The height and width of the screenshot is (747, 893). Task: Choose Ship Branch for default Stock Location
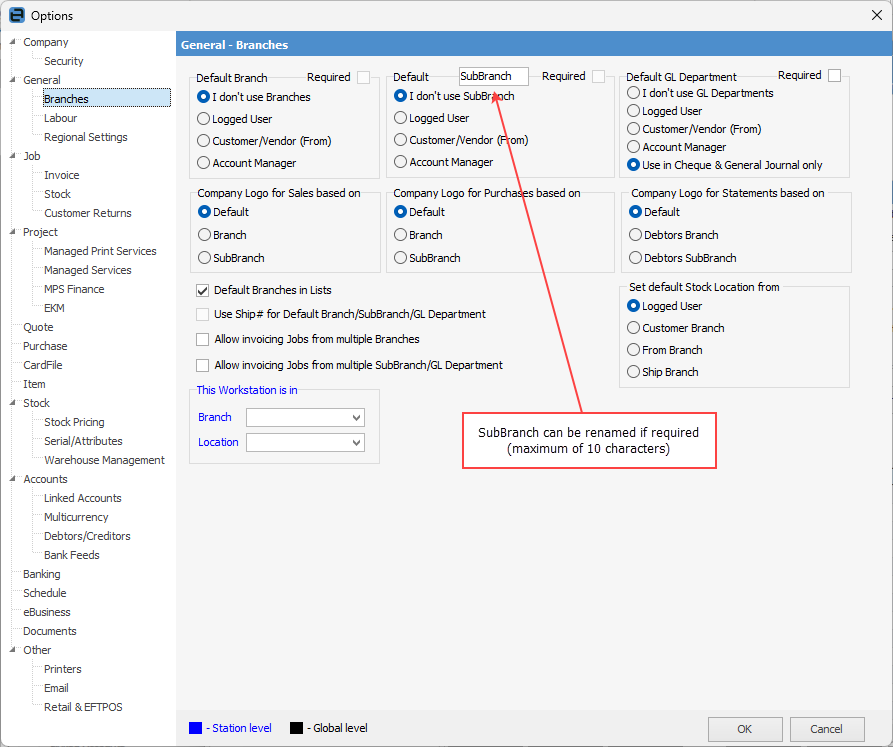point(633,372)
